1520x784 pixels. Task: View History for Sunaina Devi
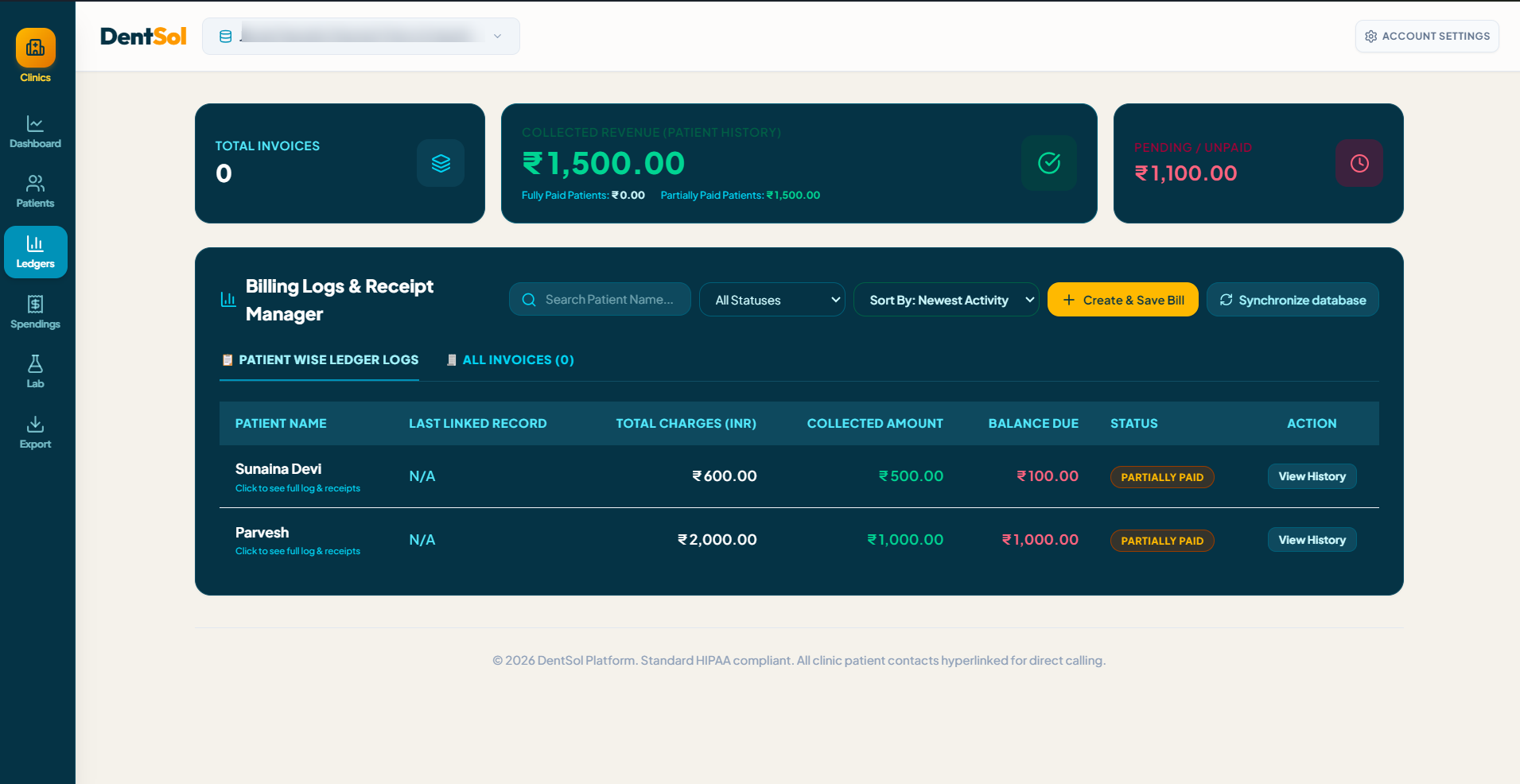coord(1312,476)
